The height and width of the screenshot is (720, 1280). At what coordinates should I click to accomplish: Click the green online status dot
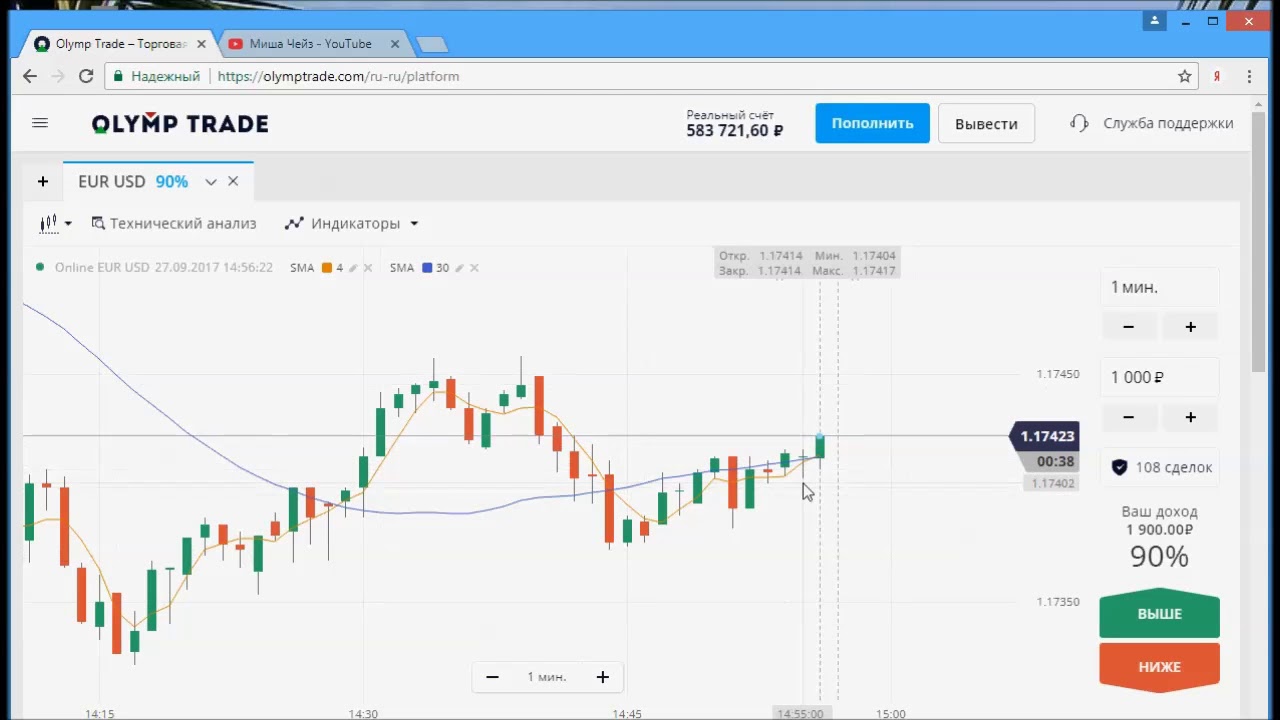(x=40, y=267)
